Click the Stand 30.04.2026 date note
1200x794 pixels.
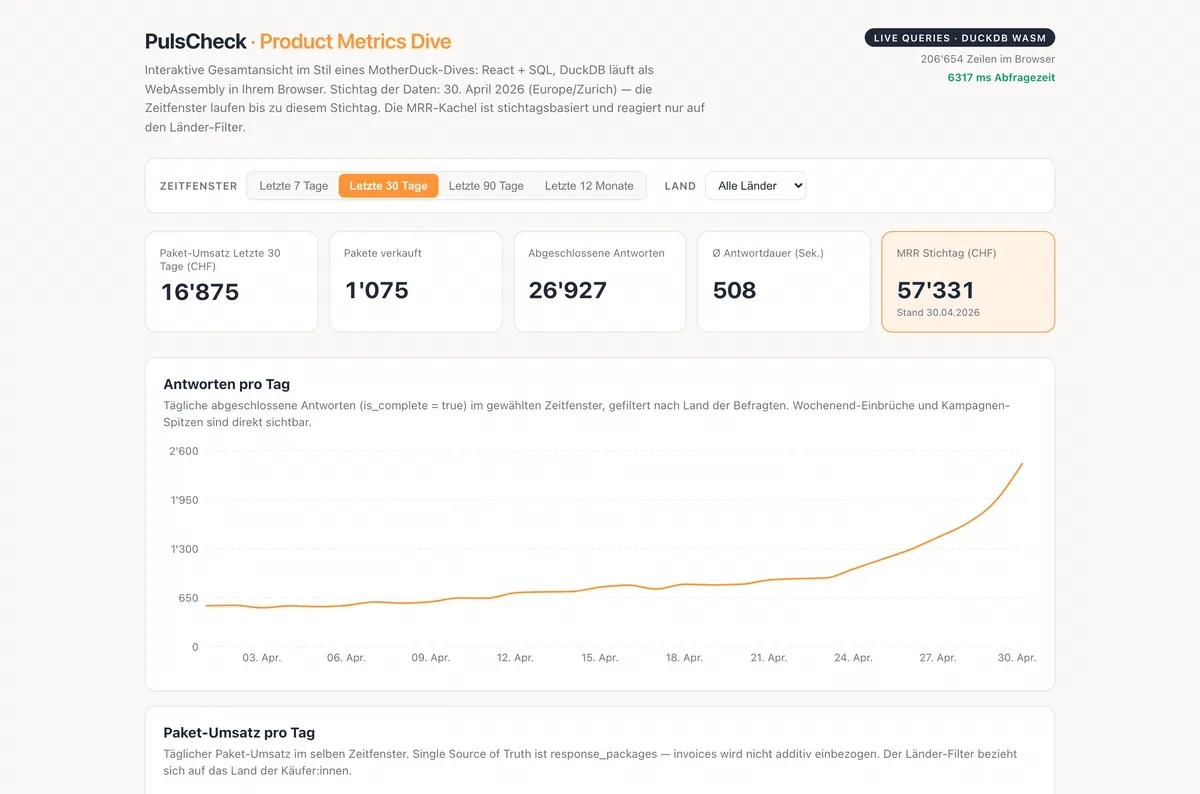tap(938, 313)
